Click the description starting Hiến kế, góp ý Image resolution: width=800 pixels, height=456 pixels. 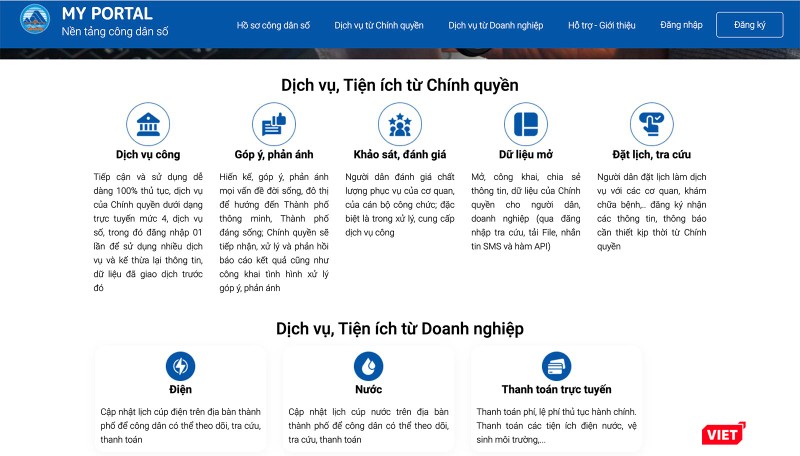point(274,232)
